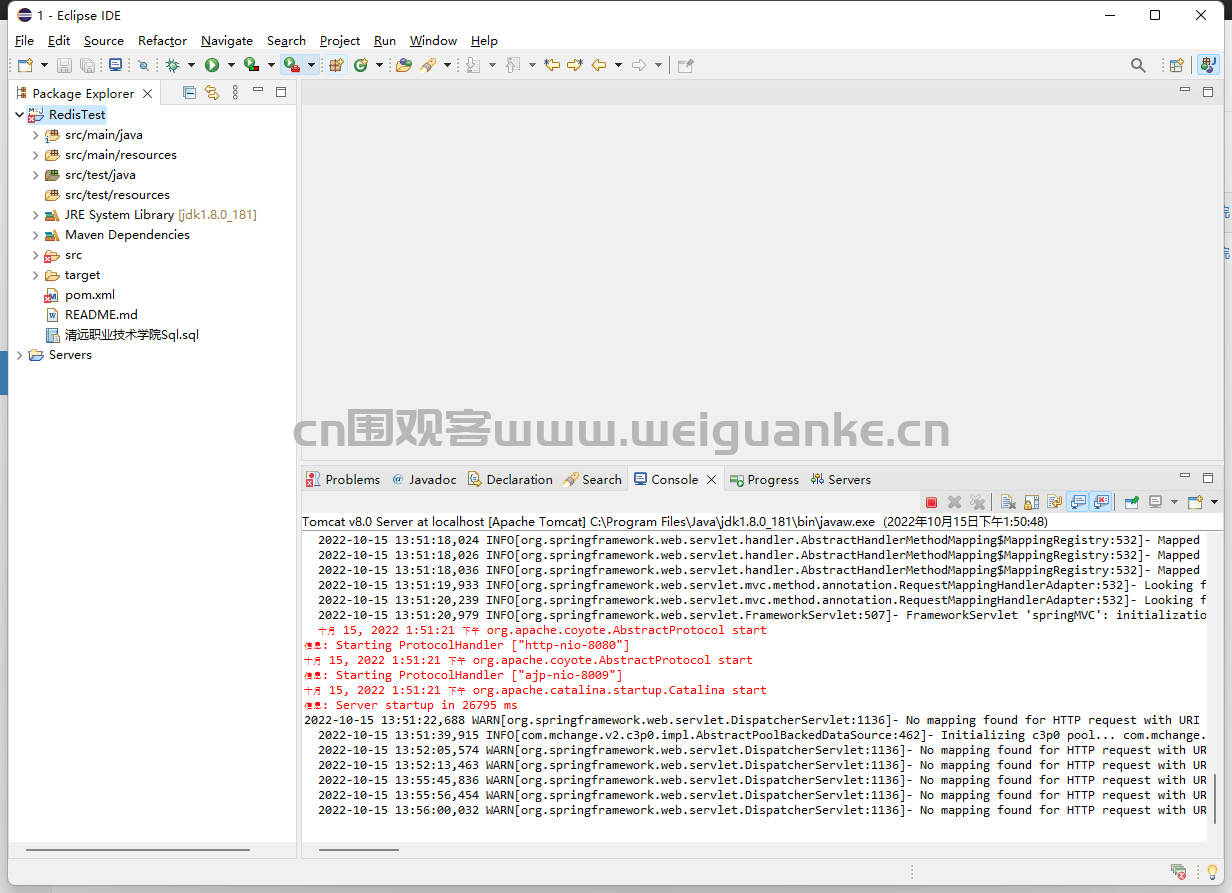
Task: Open the Refactor menu
Action: pos(162,41)
